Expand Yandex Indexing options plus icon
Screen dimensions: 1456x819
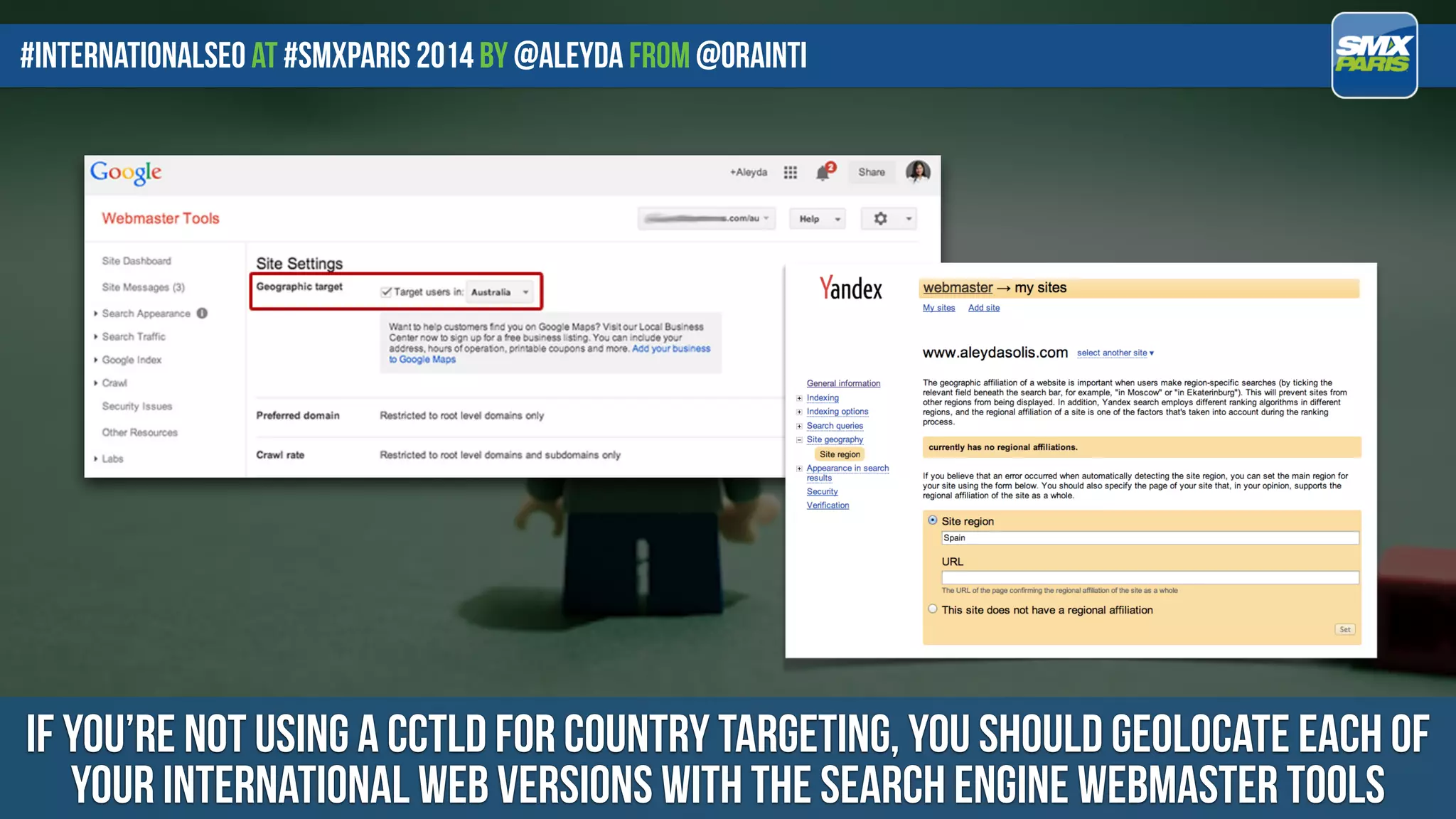pos(799,412)
